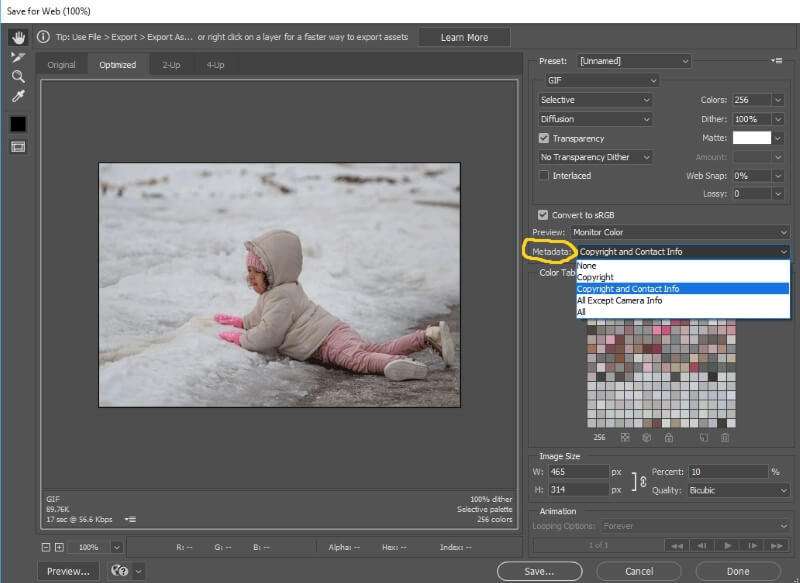Expand the Quality Bicubic dropdown
The width and height of the screenshot is (800, 583).
(x=738, y=490)
